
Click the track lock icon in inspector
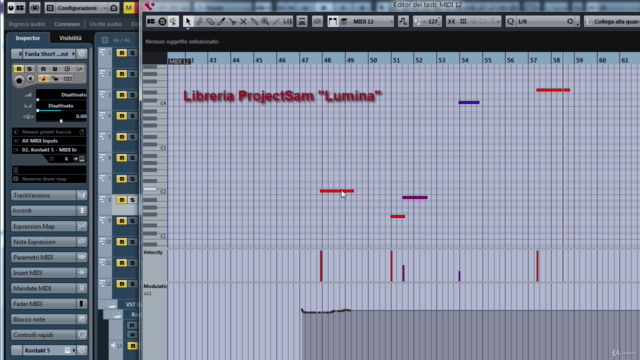click(55, 78)
